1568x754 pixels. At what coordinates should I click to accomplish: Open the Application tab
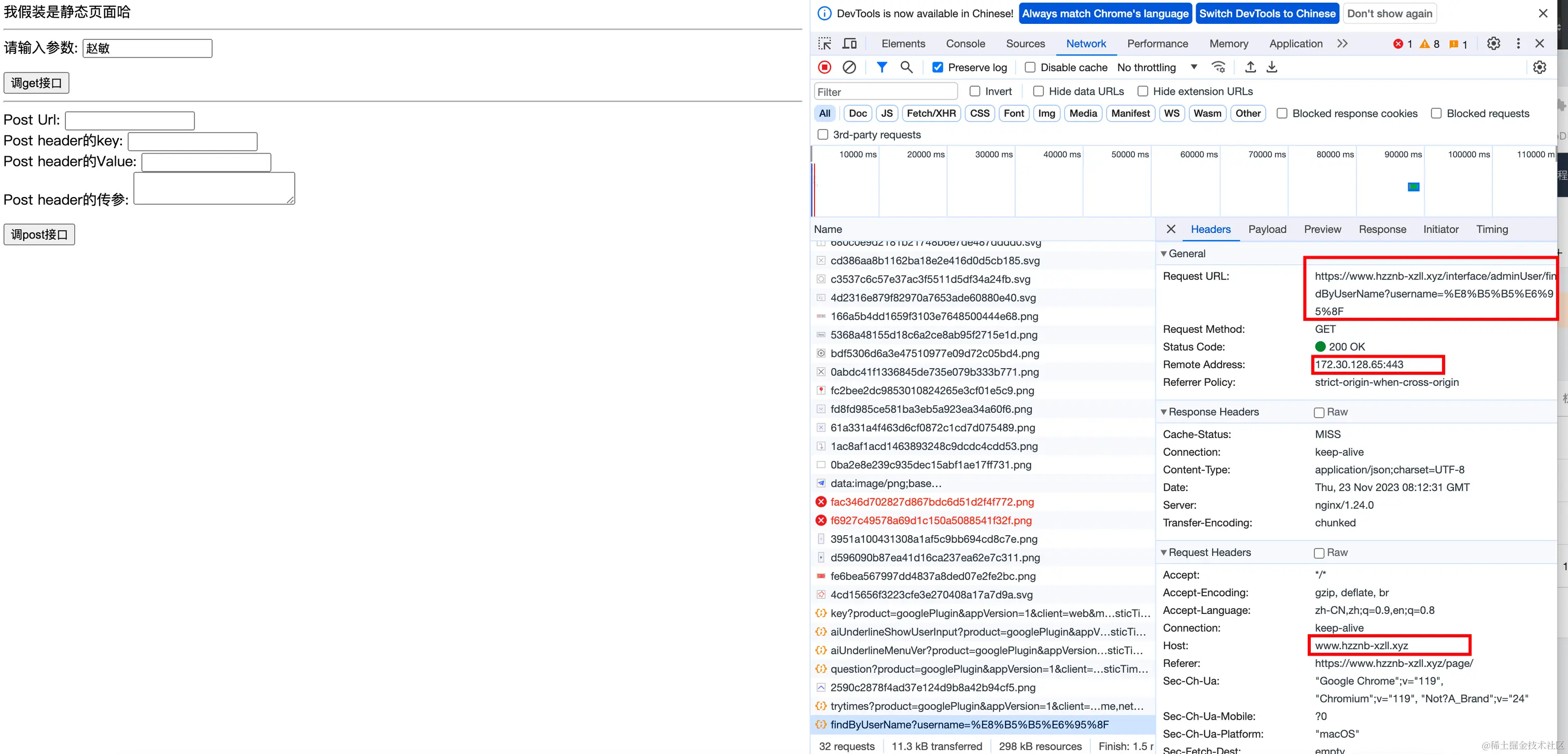pyautogui.click(x=1295, y=44)
